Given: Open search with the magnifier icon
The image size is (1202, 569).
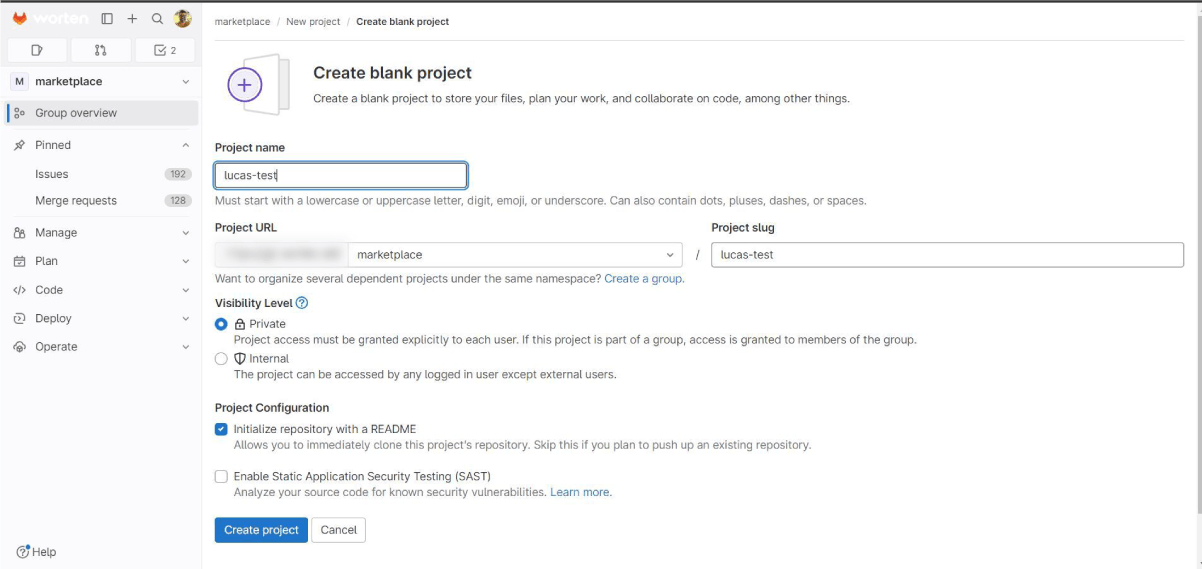Looking at the screenshot, I should (x=157, y=19).
